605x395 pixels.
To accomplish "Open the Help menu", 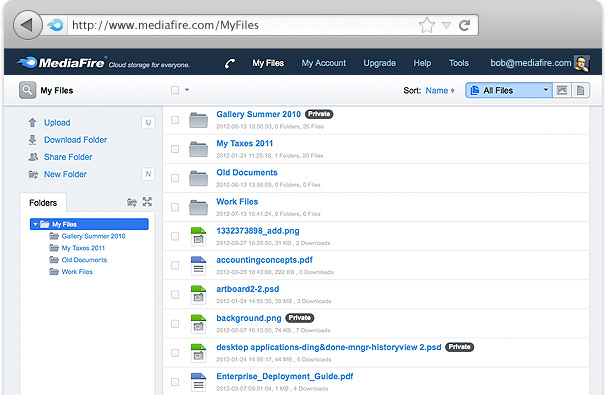I will 422,63.
